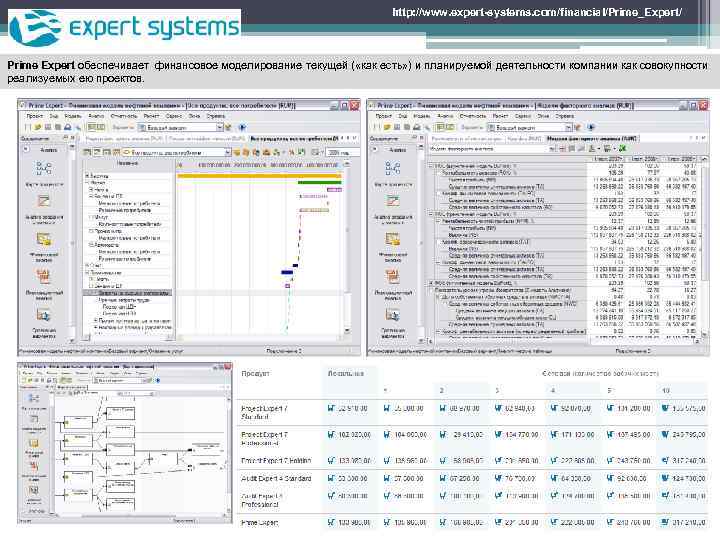Click the open-folder toolbar icon in Gantt window
This screenshot has width=720, height=540.
38,127
